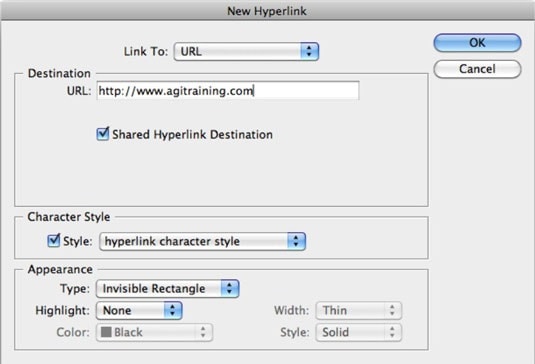The image size is (535, 364).
Task: Click the Solid style dropdown arrows
Action: point(392,332)
